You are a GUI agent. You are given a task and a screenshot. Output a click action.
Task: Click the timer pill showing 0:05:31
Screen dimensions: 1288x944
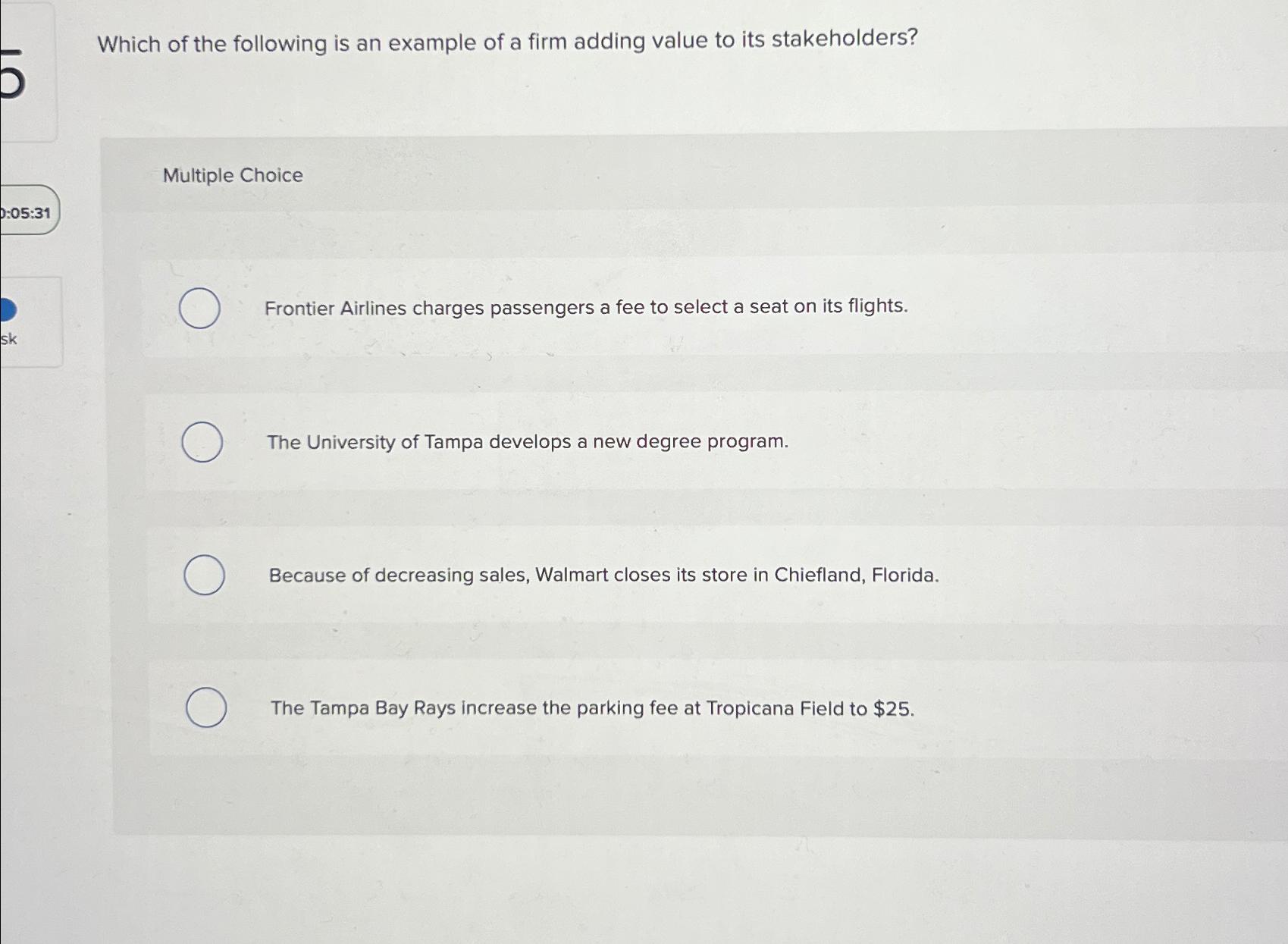27,209
